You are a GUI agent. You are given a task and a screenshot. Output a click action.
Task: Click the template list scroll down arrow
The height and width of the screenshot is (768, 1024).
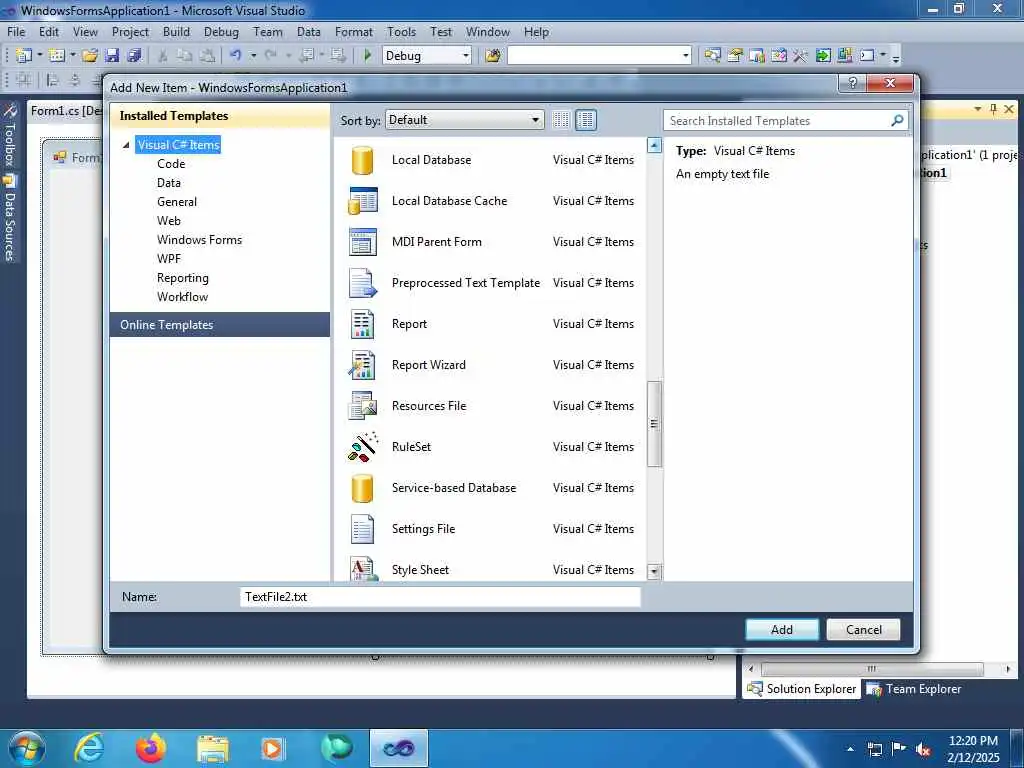[654, 572]
